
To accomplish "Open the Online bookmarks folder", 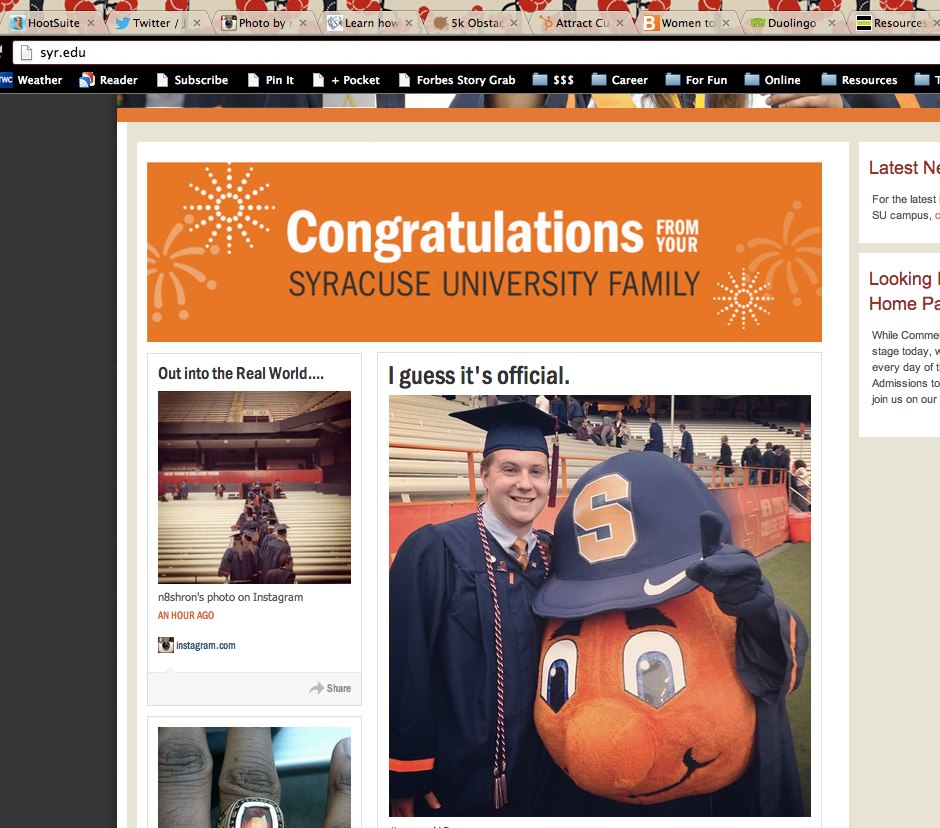I will (x=772, y=80).
